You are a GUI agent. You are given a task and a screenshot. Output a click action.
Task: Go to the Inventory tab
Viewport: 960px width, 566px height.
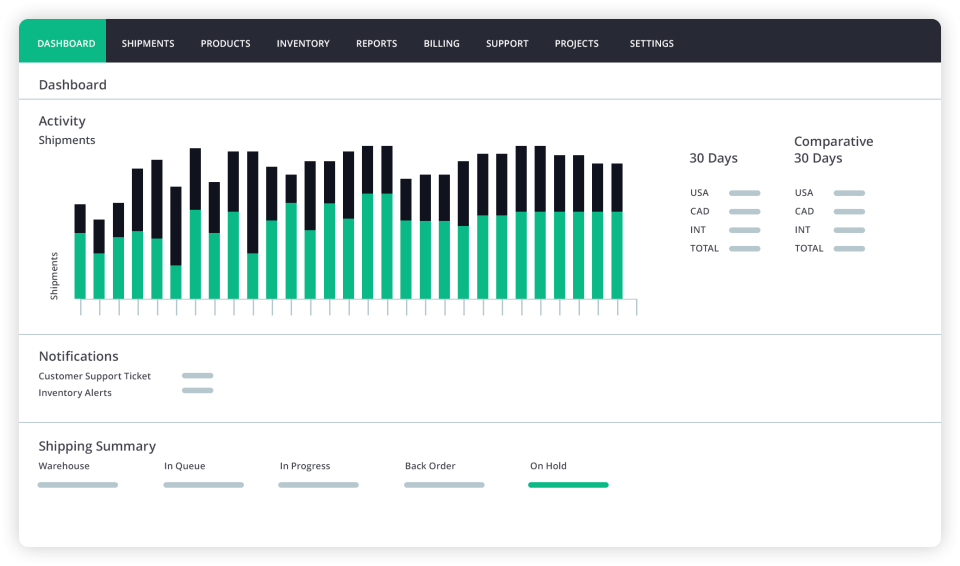pyautogui.click(x=303, y=43)
